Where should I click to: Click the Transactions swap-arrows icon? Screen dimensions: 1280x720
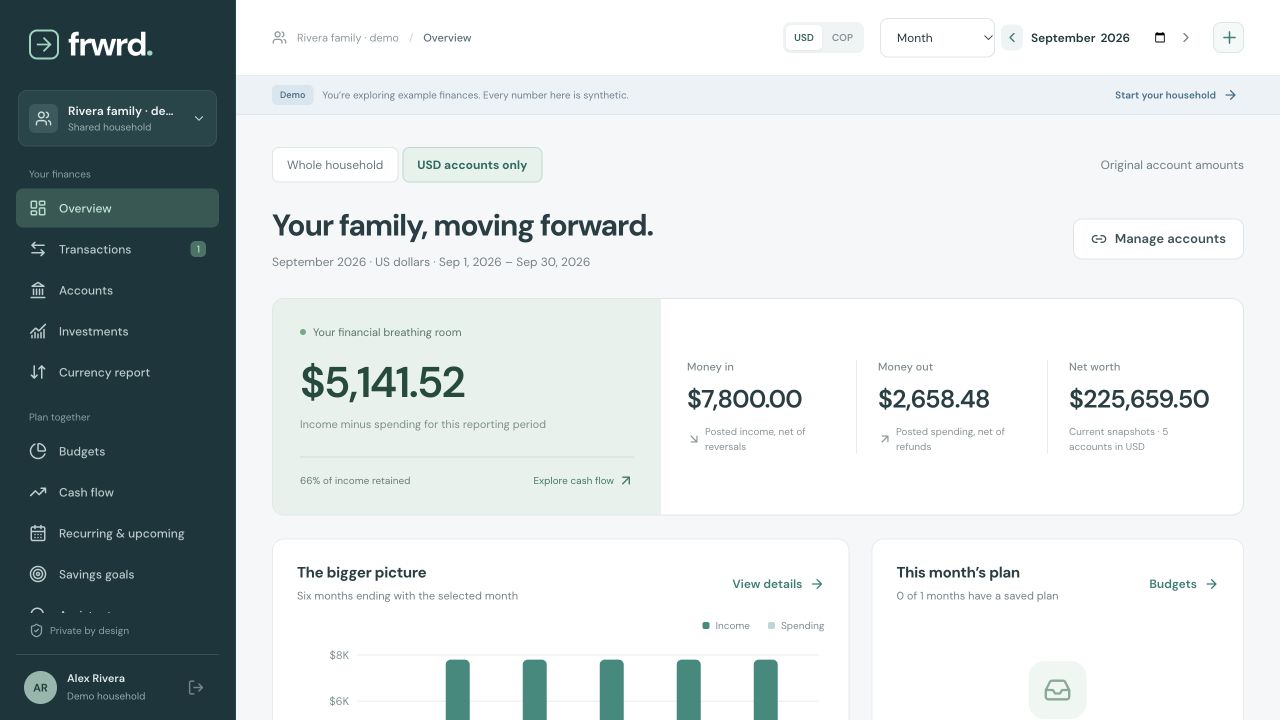click(38, 249)
